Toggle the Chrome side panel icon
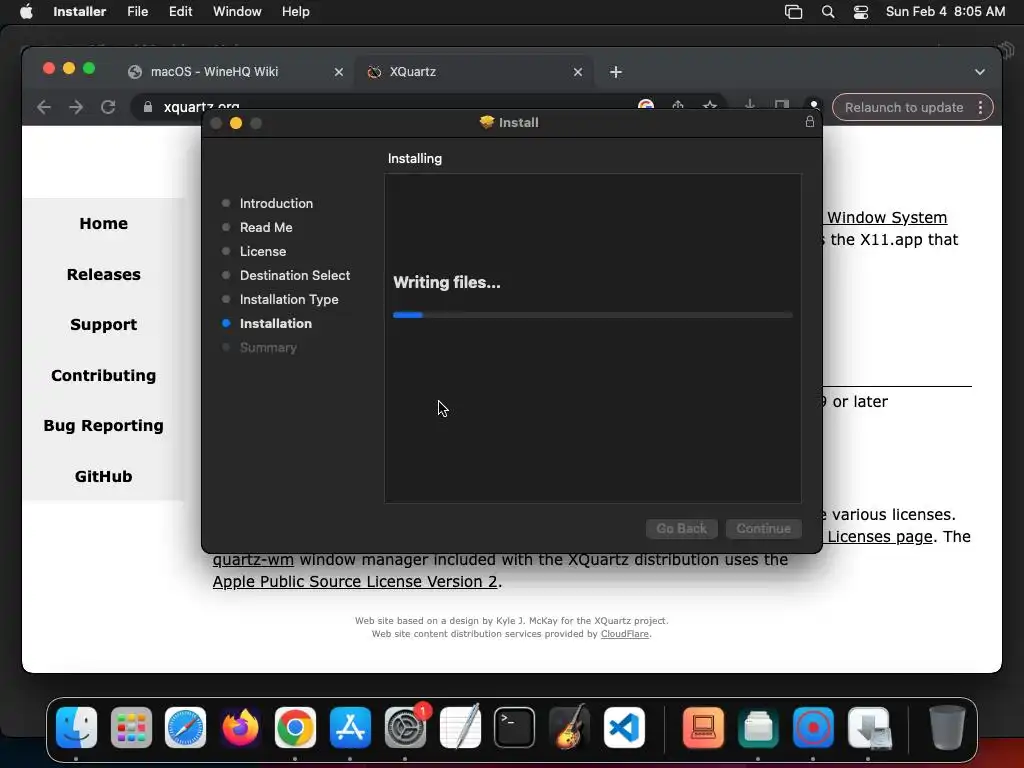This screenshot has height=768, width=1024. click(782, 104)
